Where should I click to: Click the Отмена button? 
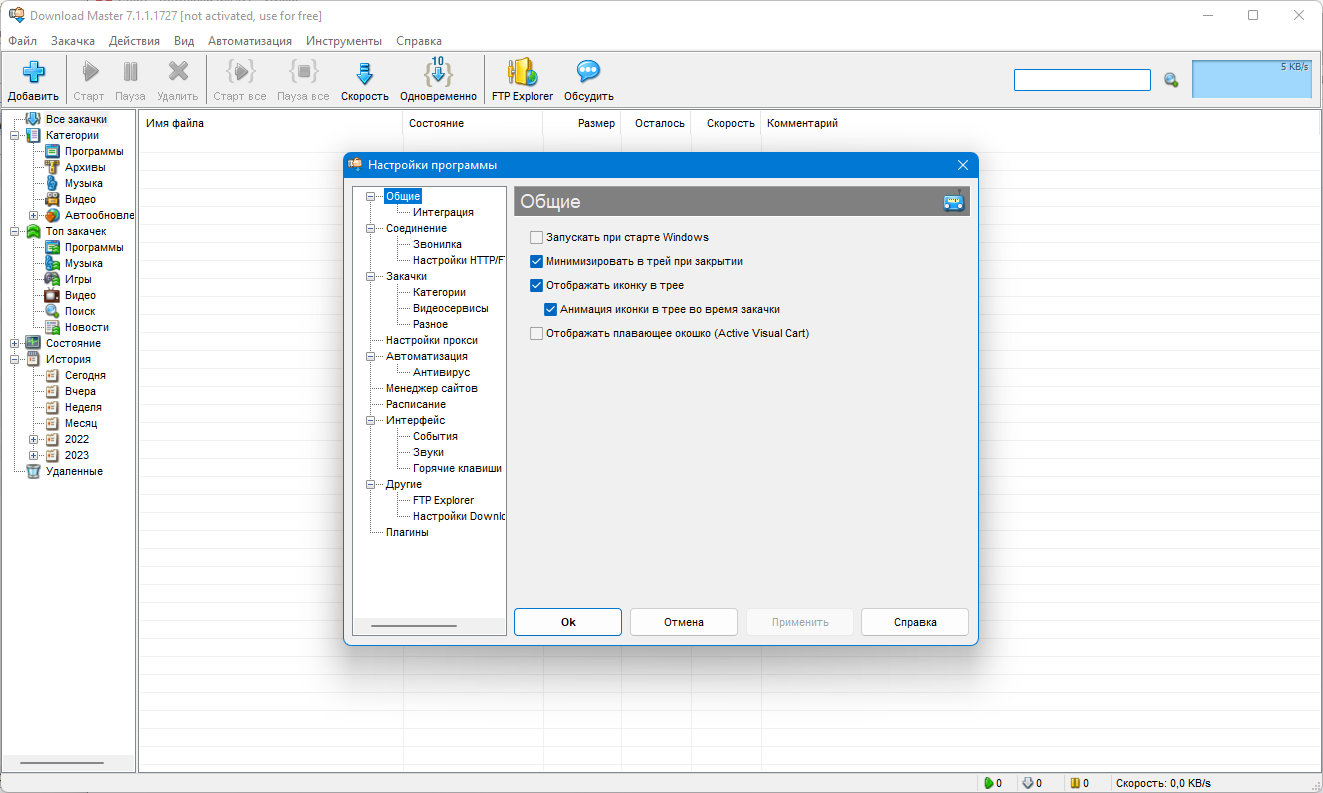(x=684, y=622)
